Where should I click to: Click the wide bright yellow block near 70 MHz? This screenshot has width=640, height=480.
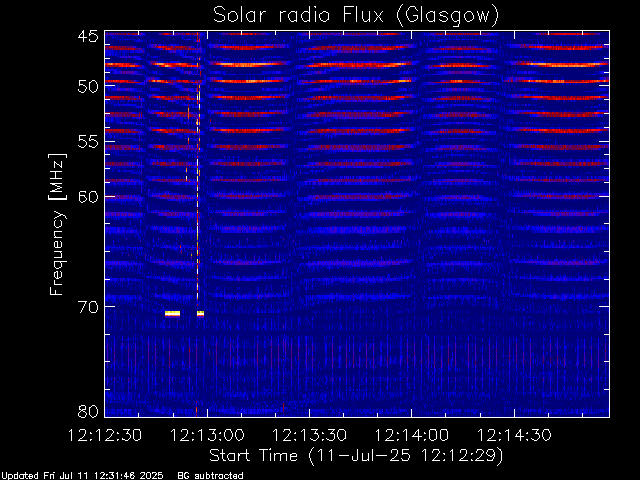(x=172, y=313)
